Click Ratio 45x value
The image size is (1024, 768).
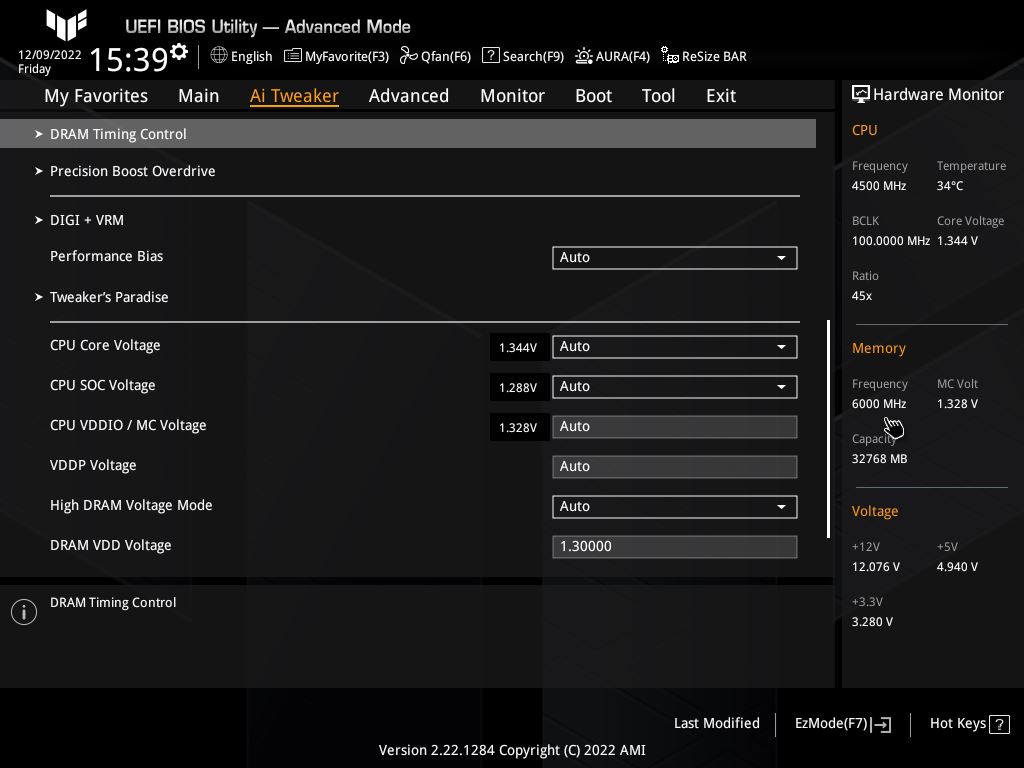(x=861, y=296)
